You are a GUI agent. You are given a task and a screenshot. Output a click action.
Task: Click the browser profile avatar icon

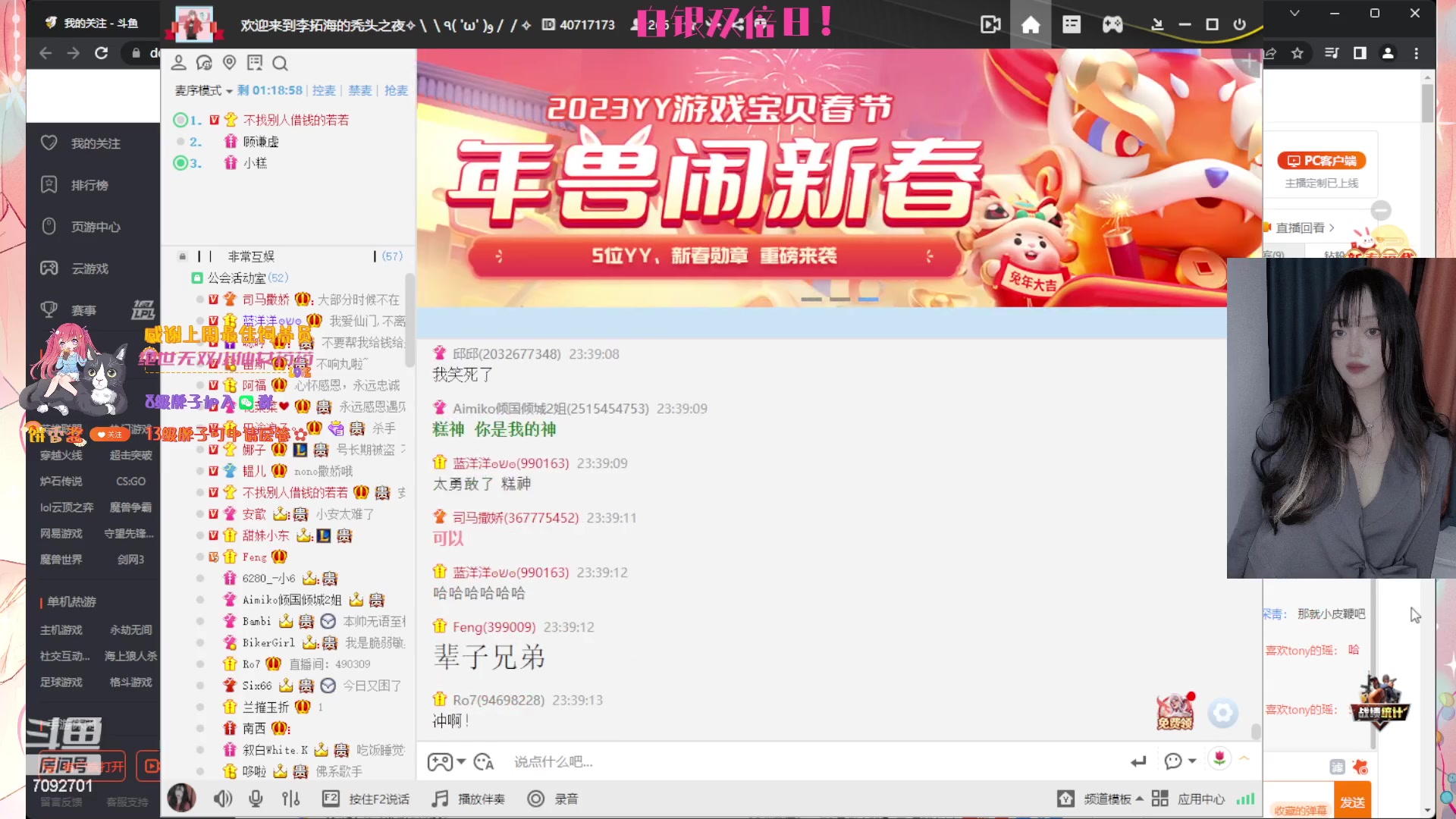pyautogui.click(x=1388, y=53)
